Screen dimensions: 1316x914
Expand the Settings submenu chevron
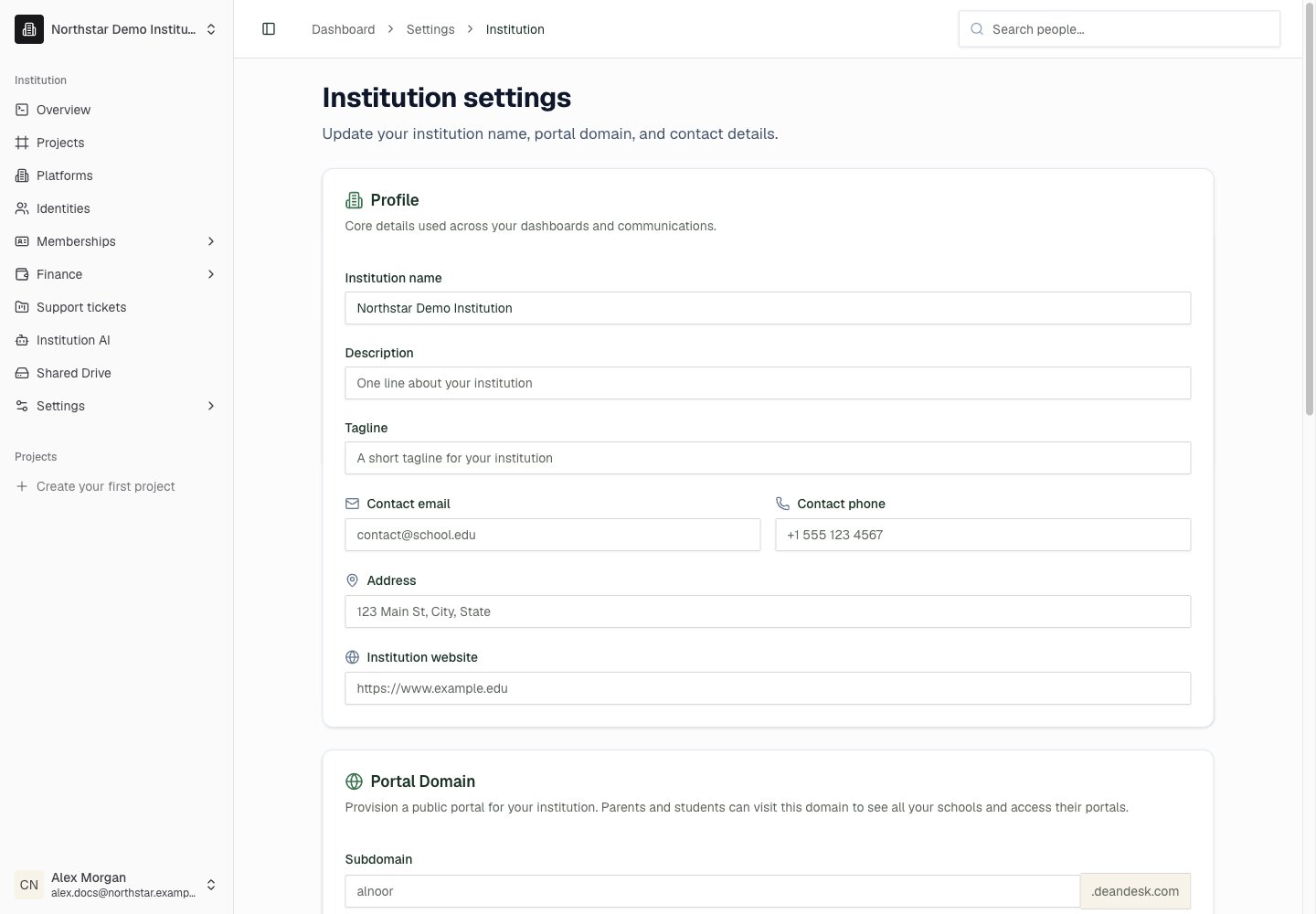211,406
